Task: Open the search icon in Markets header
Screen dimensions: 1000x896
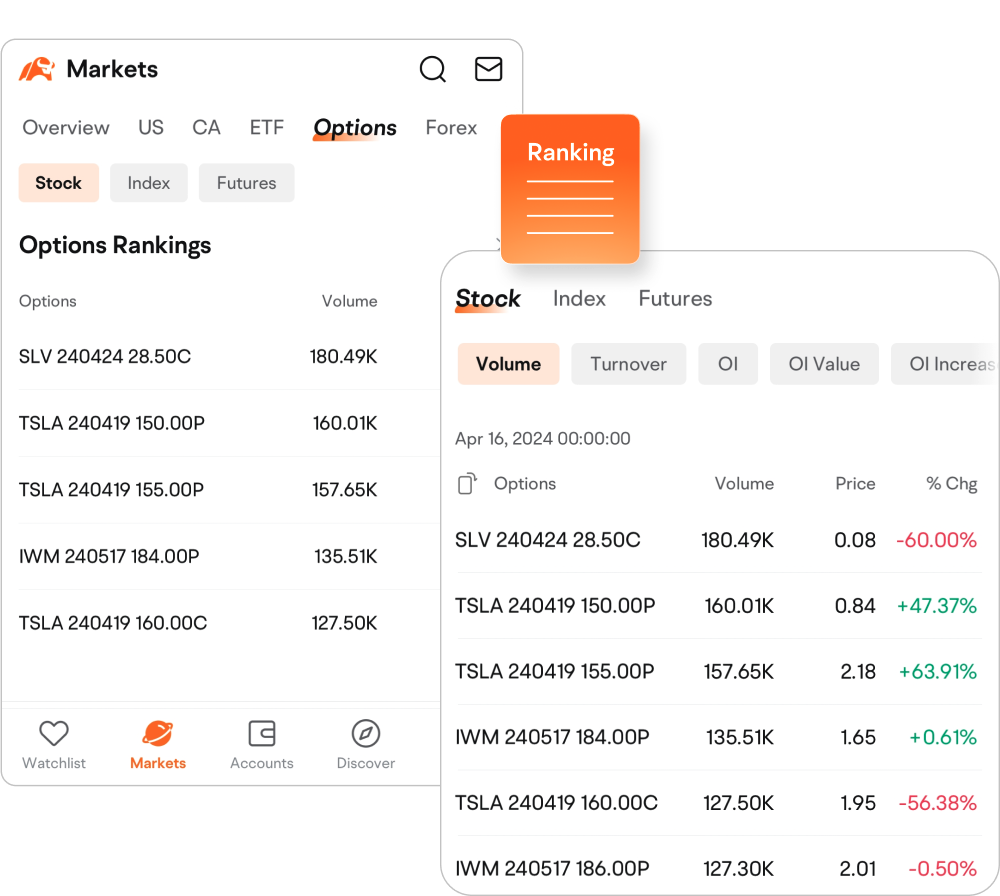Action: 432,69
